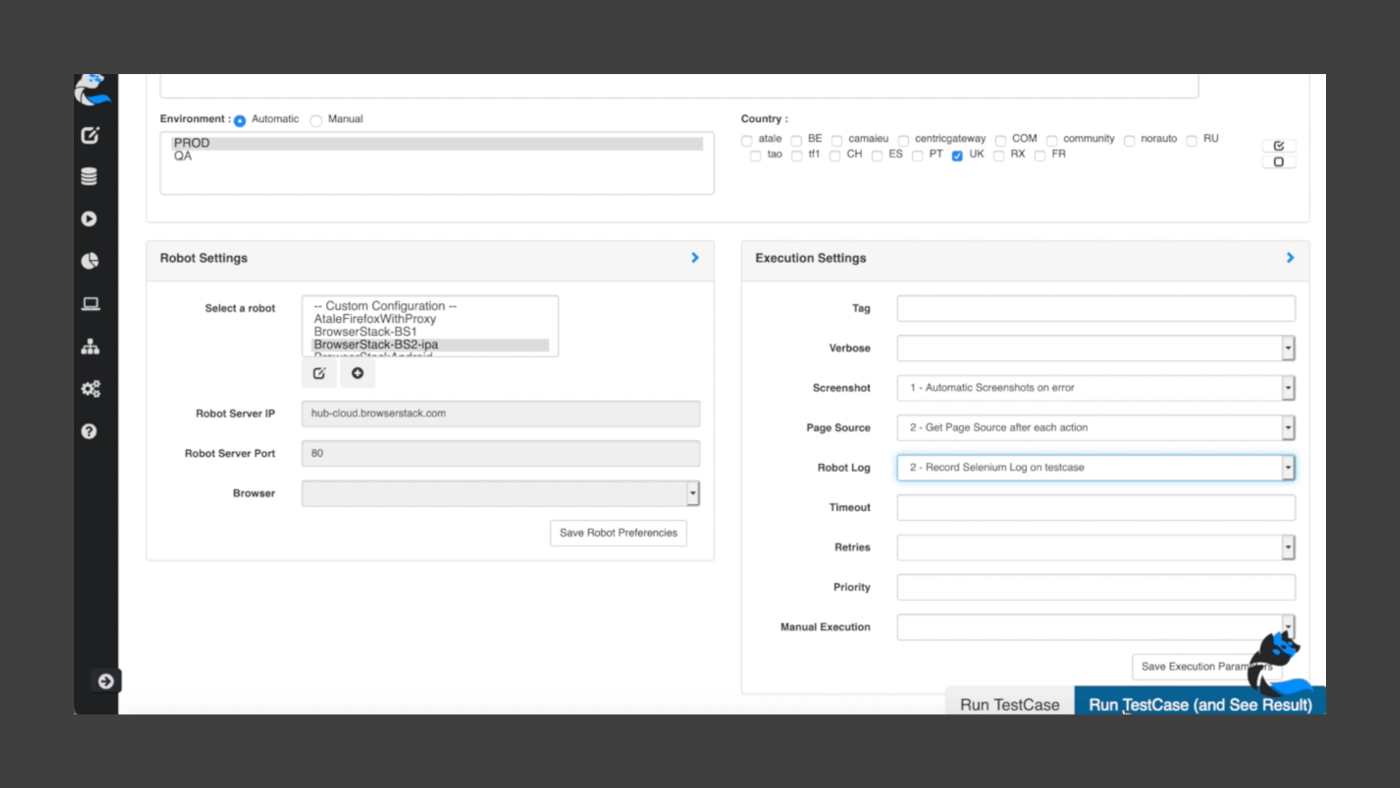Click the Cerberus logo in the sidebar

click(x=92, y=89)
